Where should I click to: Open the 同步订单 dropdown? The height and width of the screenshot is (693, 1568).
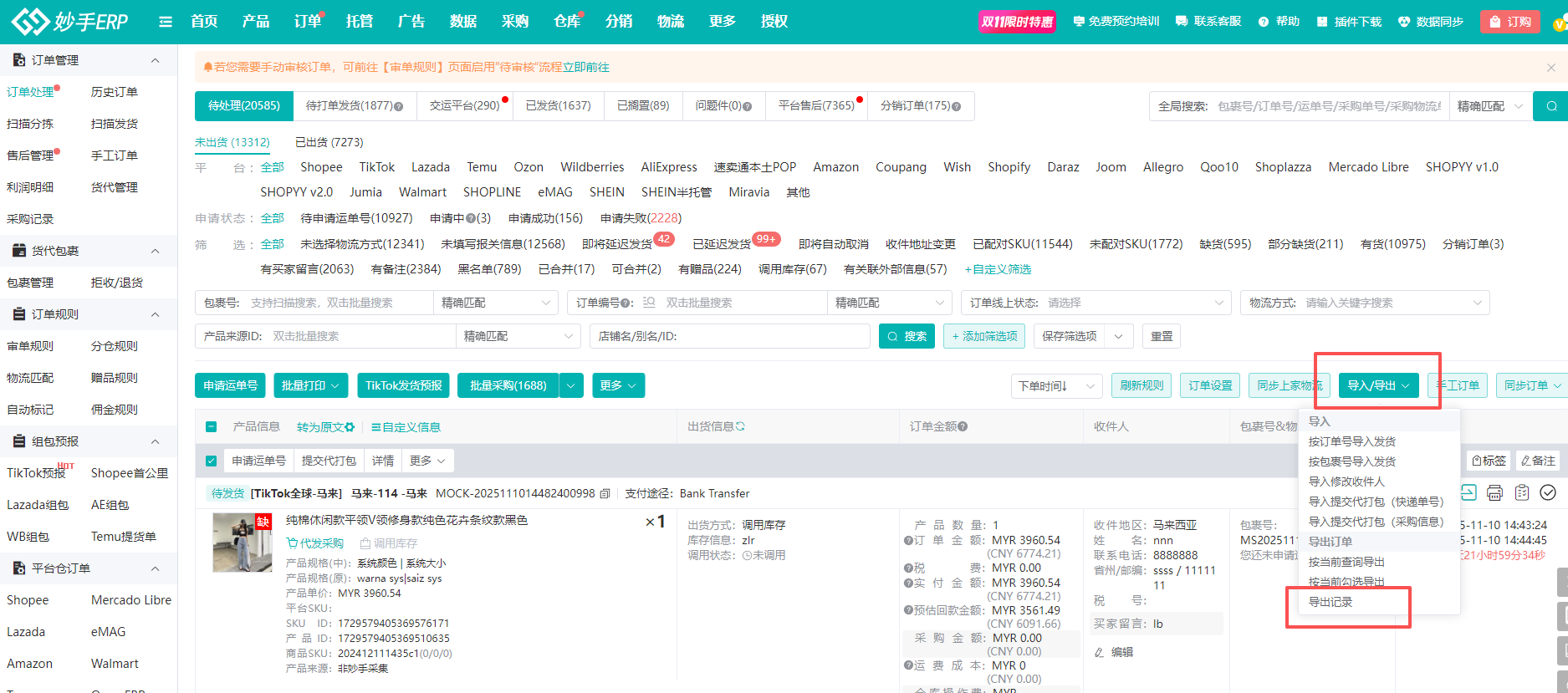1532,385
